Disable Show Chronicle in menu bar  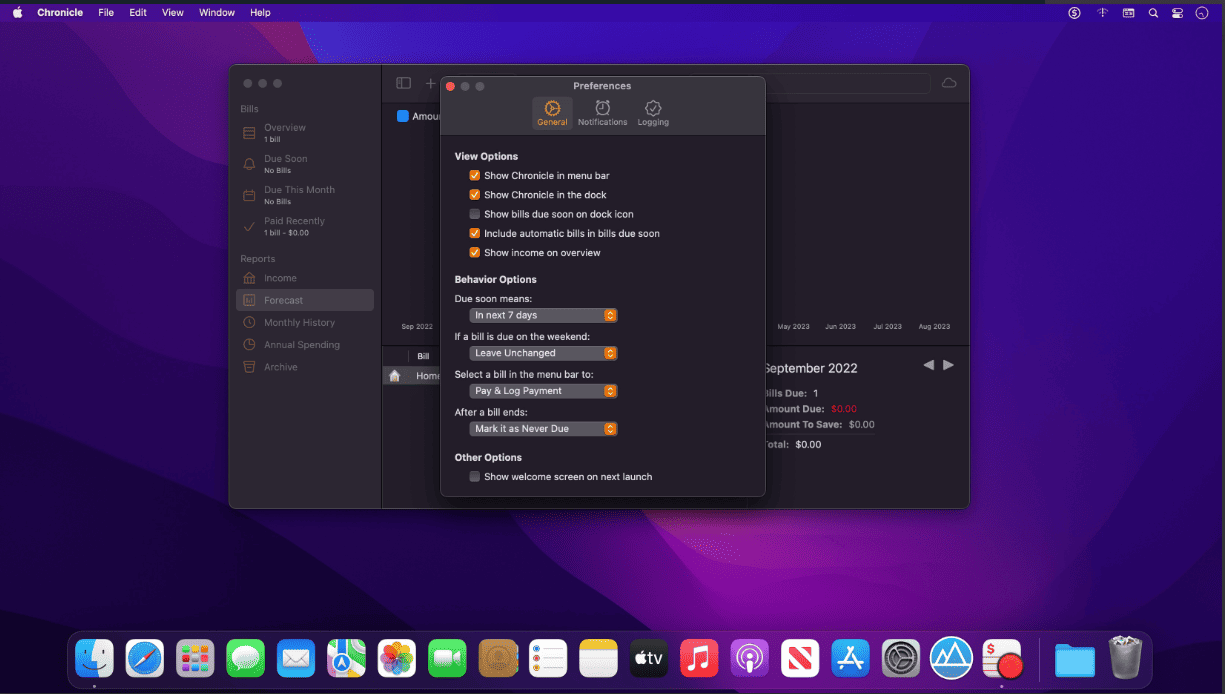[475, 175]
